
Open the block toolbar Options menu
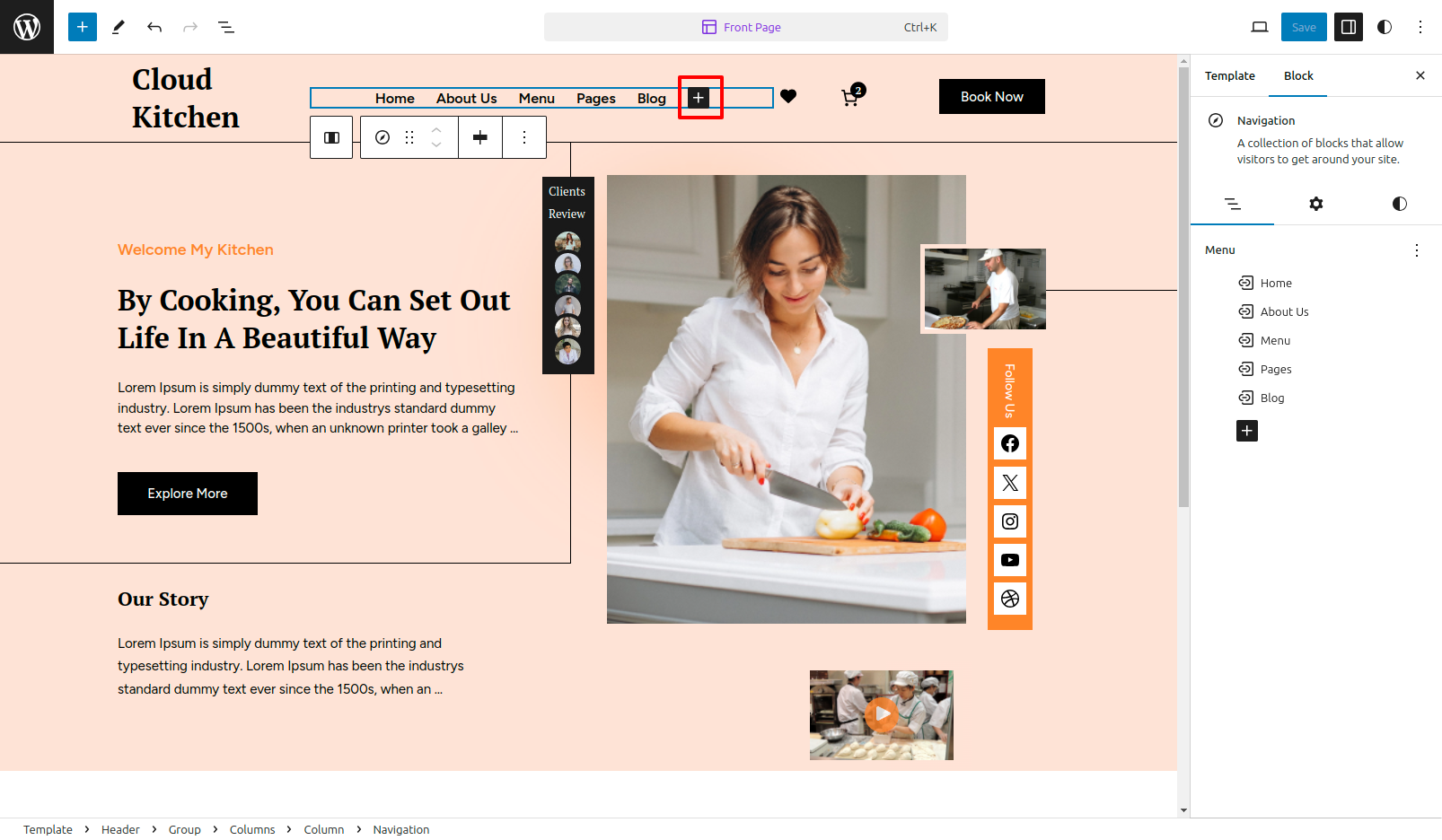click(524, 137)
